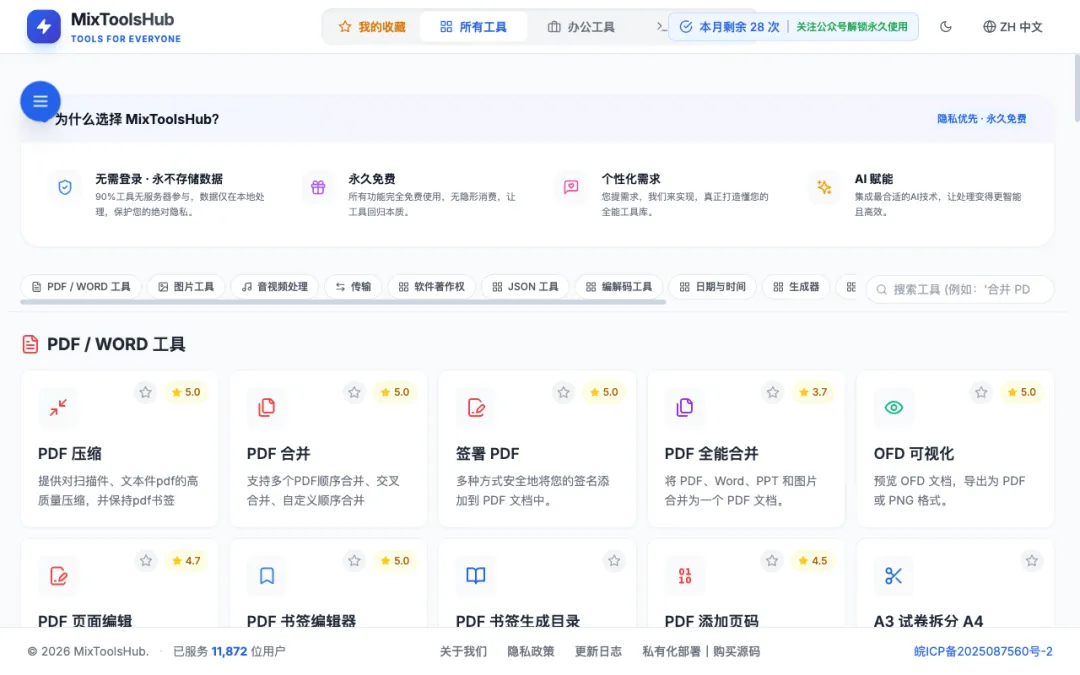This screenshot has width=1080, height=675.
Task: Open PDF 添加页码 binary icon
Action: (x=685, y=575)
